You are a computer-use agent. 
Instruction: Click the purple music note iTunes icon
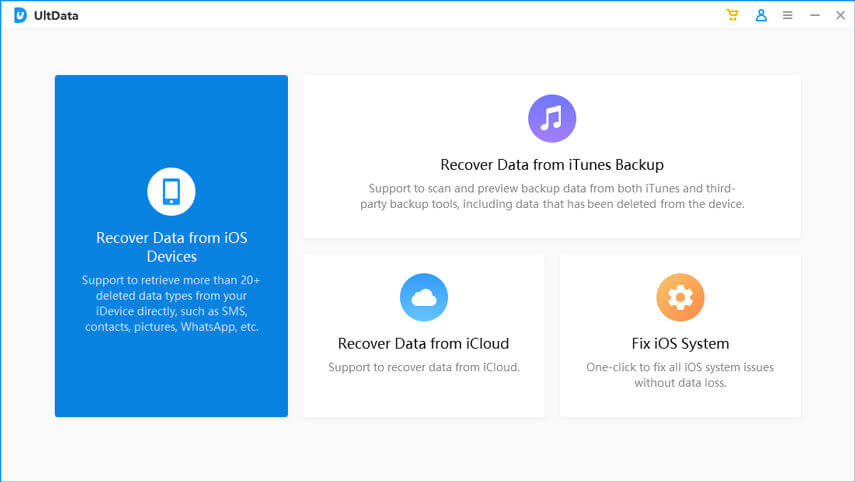[552, 119]
